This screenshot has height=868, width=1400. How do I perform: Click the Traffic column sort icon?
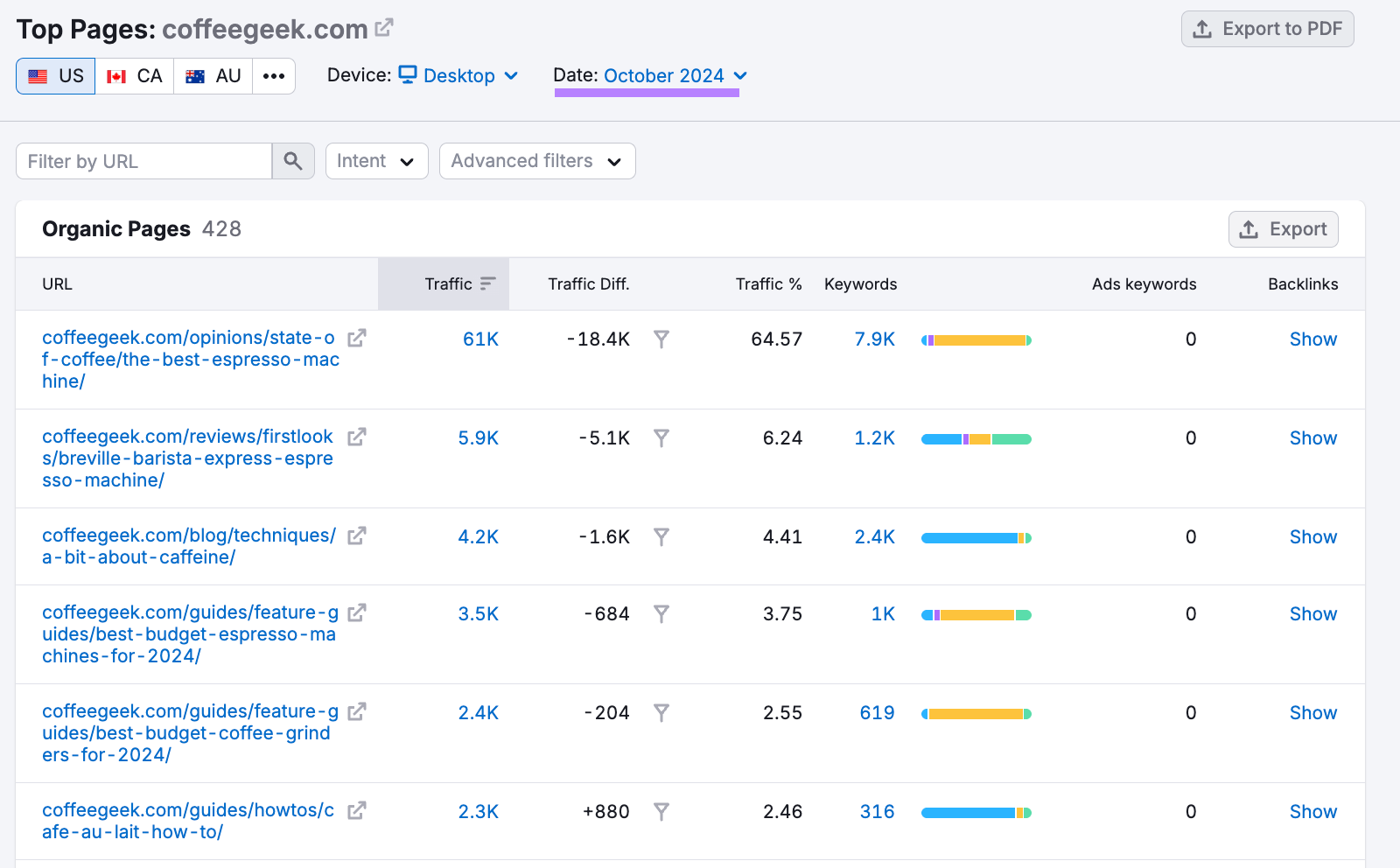(487, 283)
